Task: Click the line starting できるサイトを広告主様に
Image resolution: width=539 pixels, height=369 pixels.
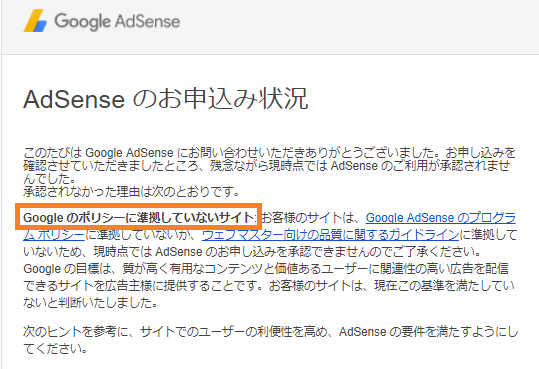Action: point(269,286)
